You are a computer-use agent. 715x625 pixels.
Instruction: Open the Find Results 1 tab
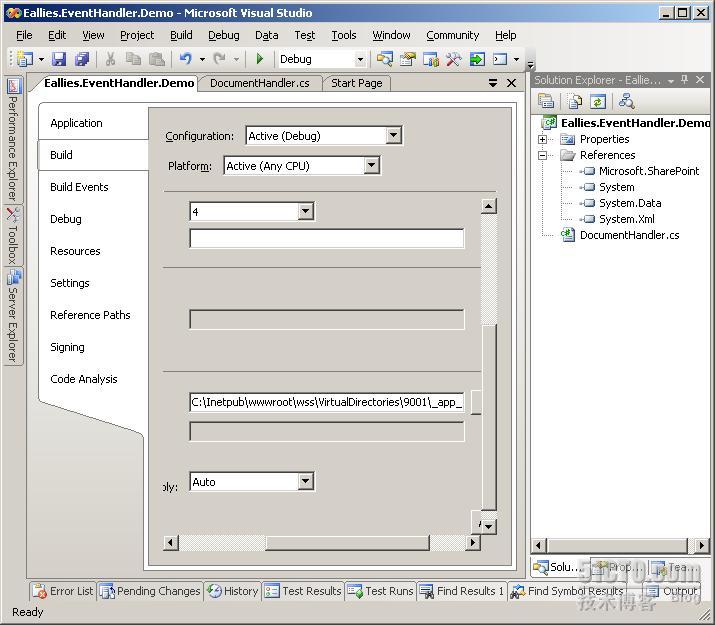click(x=461, y=591)
